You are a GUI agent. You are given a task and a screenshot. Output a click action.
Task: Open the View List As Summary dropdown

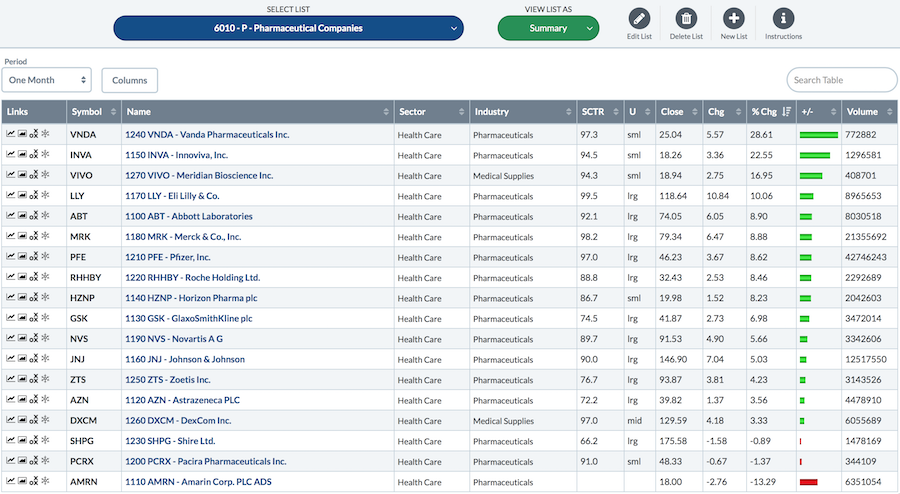[x=548, y=29]
